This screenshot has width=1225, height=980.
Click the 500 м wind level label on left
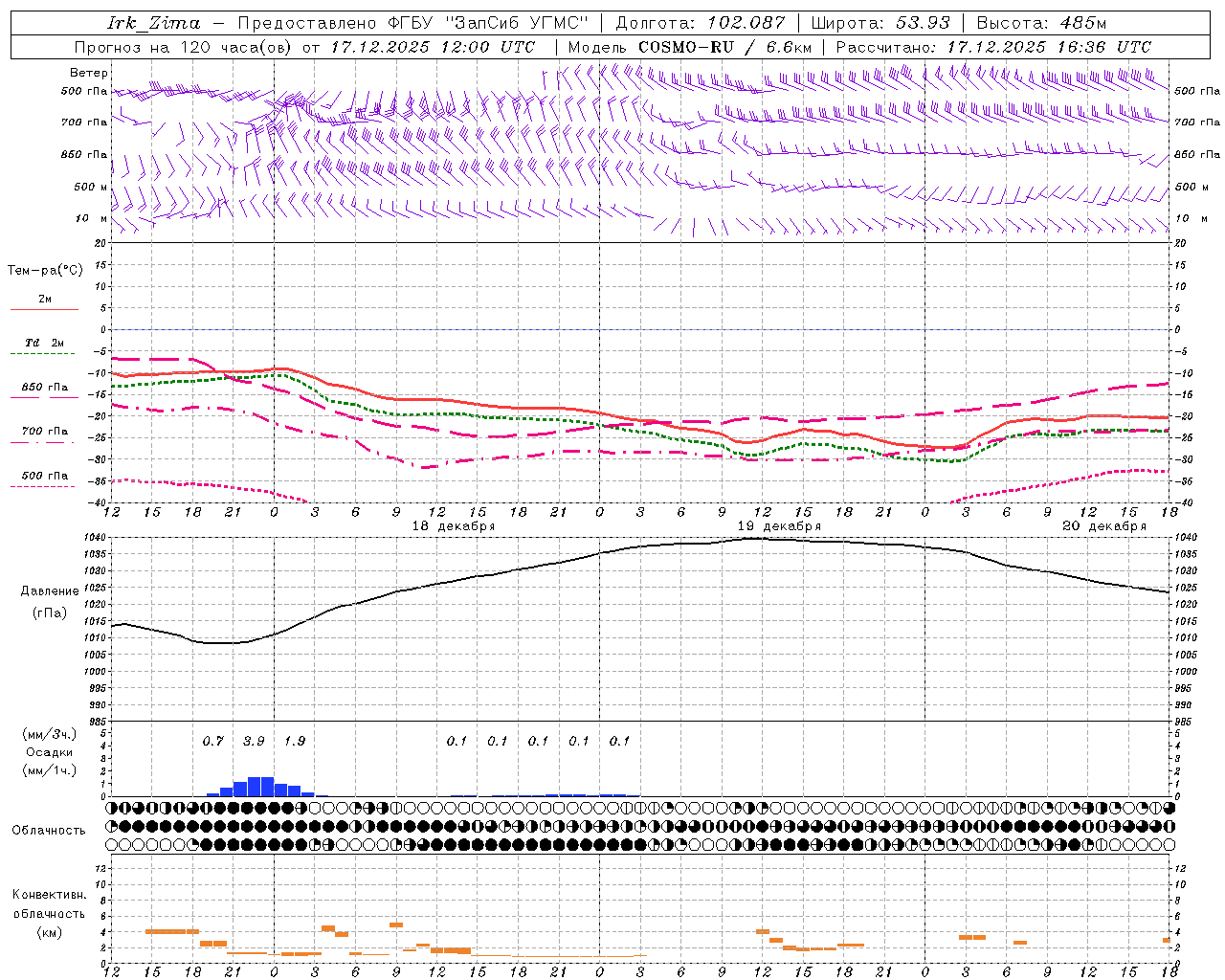[x=91, y=187]
